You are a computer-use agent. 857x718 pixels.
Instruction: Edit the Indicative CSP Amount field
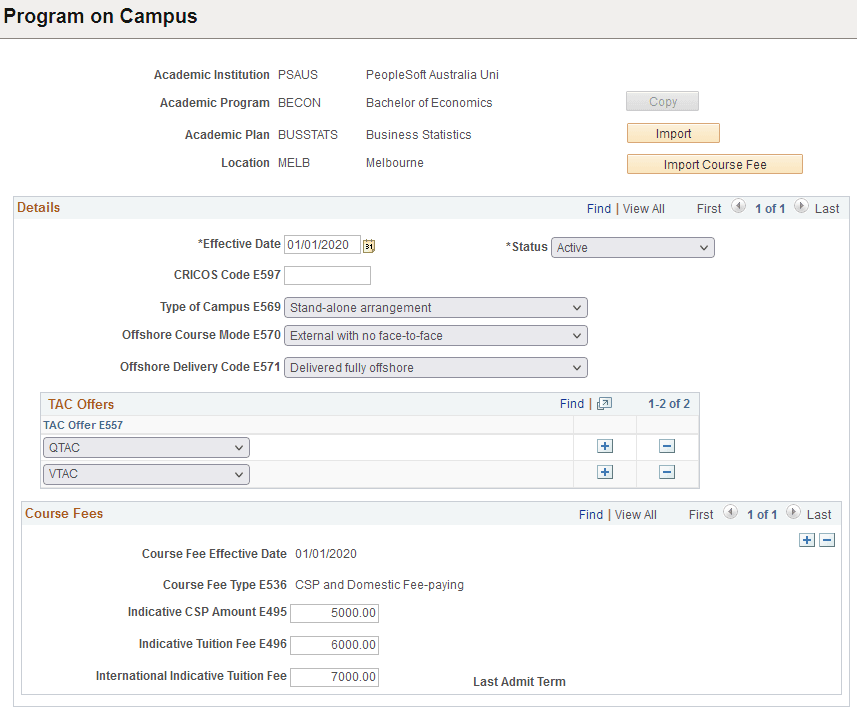pyautogui.click(x=334, y=613)
